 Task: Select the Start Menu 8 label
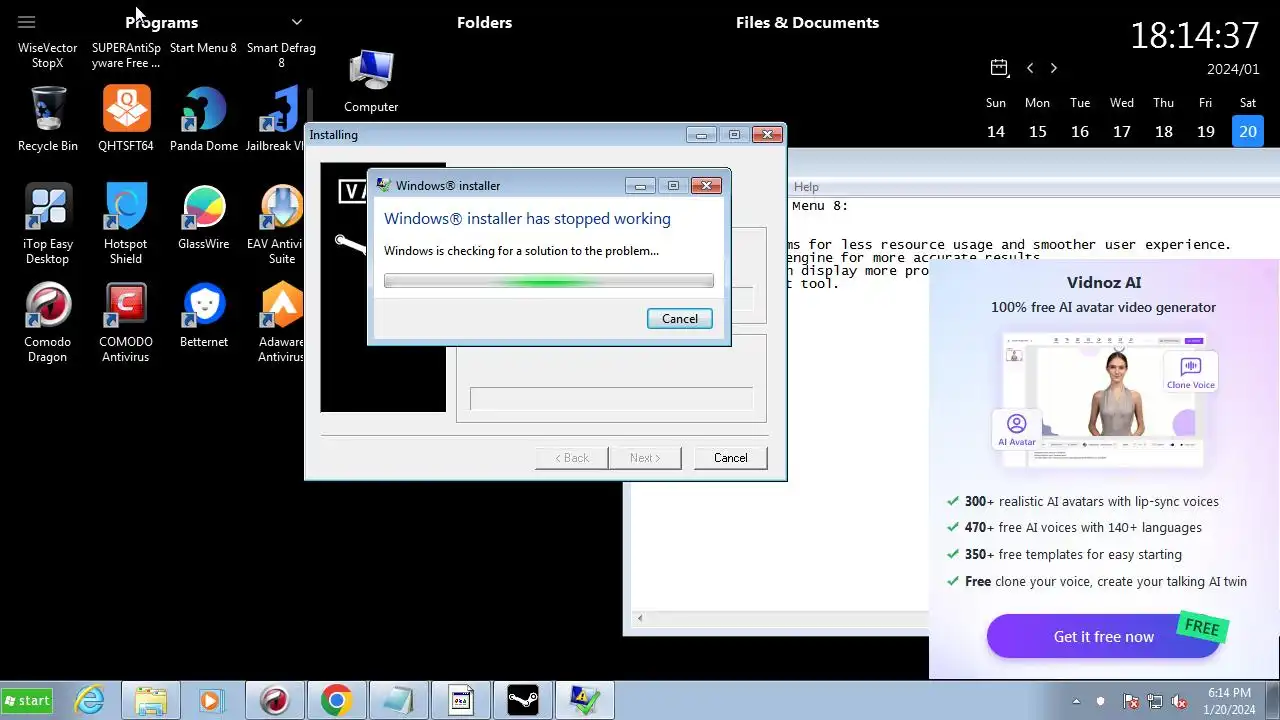(x=204, y=48)
